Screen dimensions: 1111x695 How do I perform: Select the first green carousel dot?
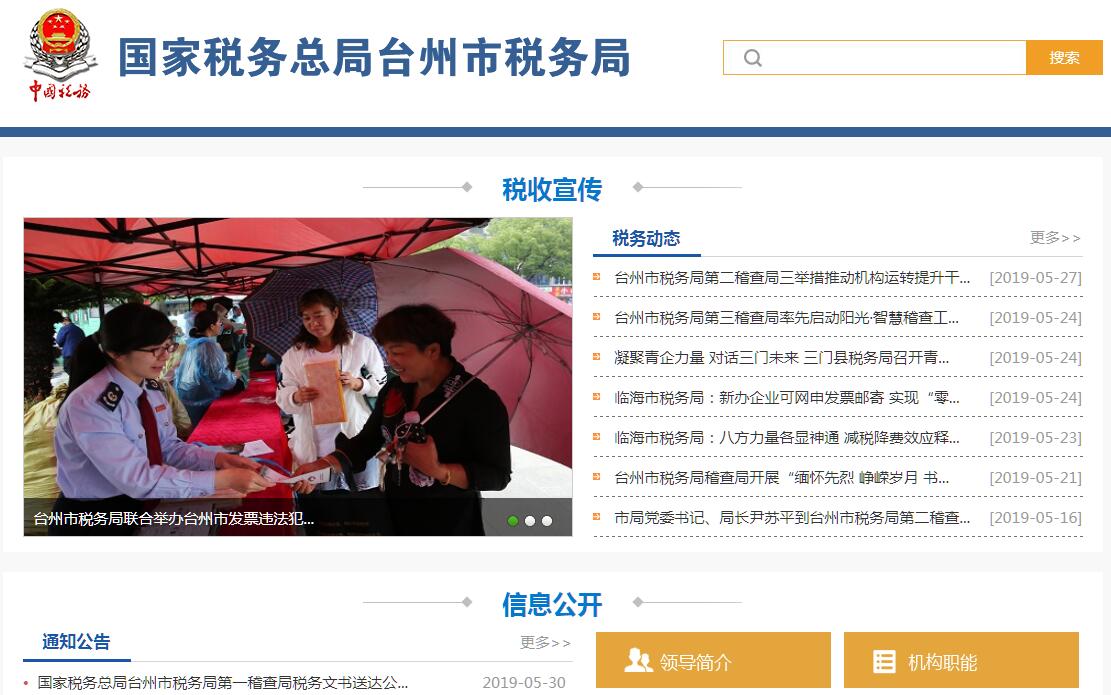(513, 521)
